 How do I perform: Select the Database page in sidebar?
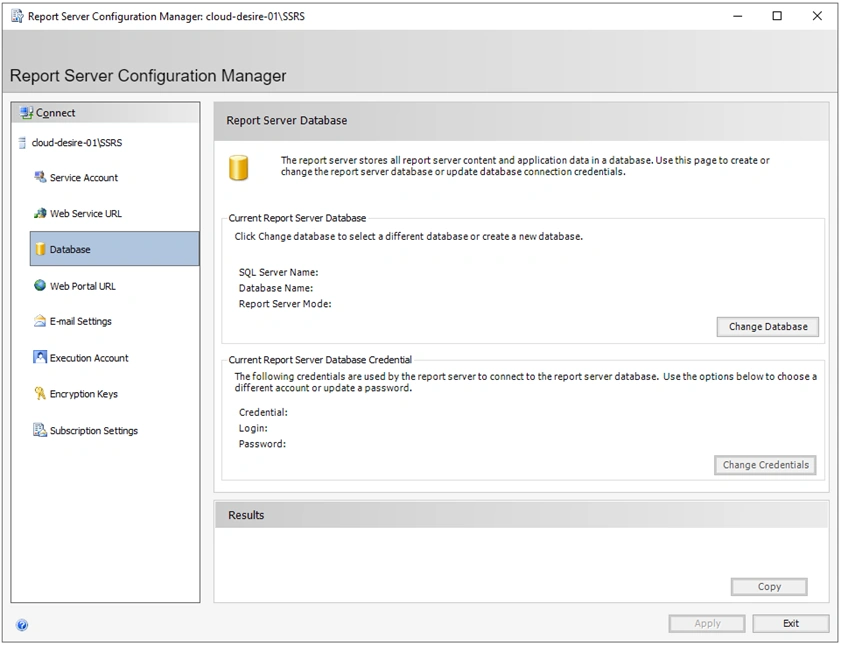[114, 249]
